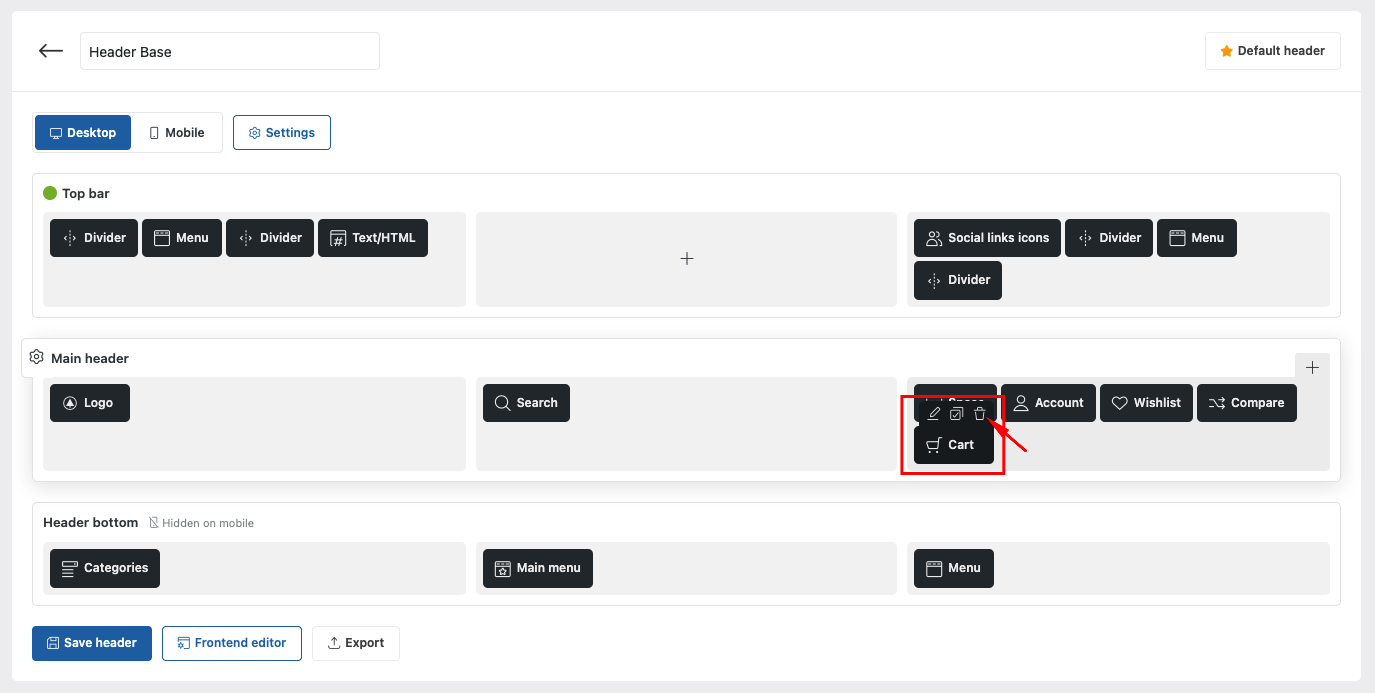Select the Compare block
This screenshot has width=1375, height=693.
(x=1247, y=403)
